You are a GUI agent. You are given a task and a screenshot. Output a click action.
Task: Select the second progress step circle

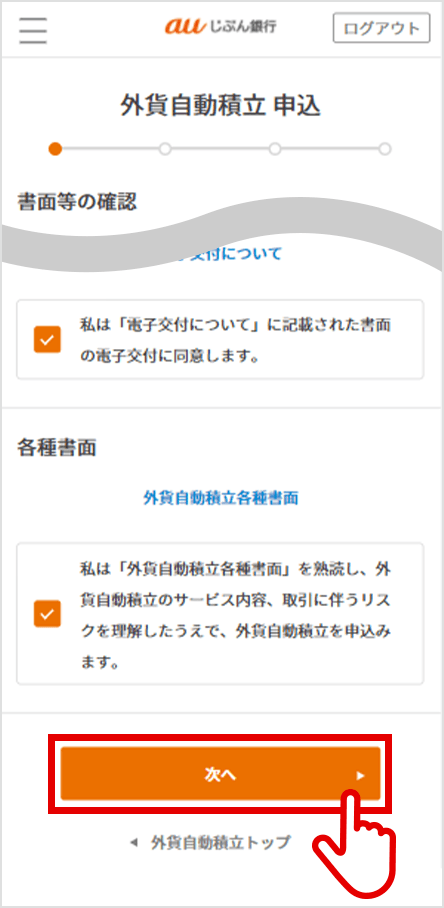tap(165, 149)
